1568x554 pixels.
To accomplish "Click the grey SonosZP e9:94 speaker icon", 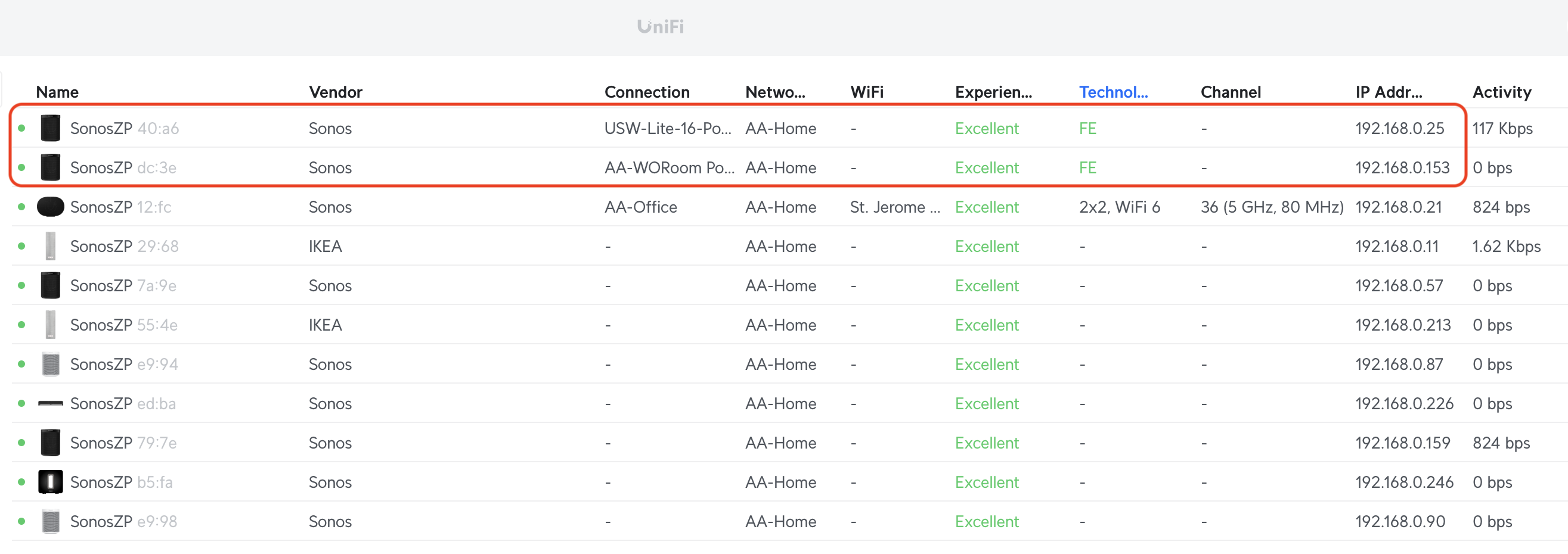I will [51, 364].
